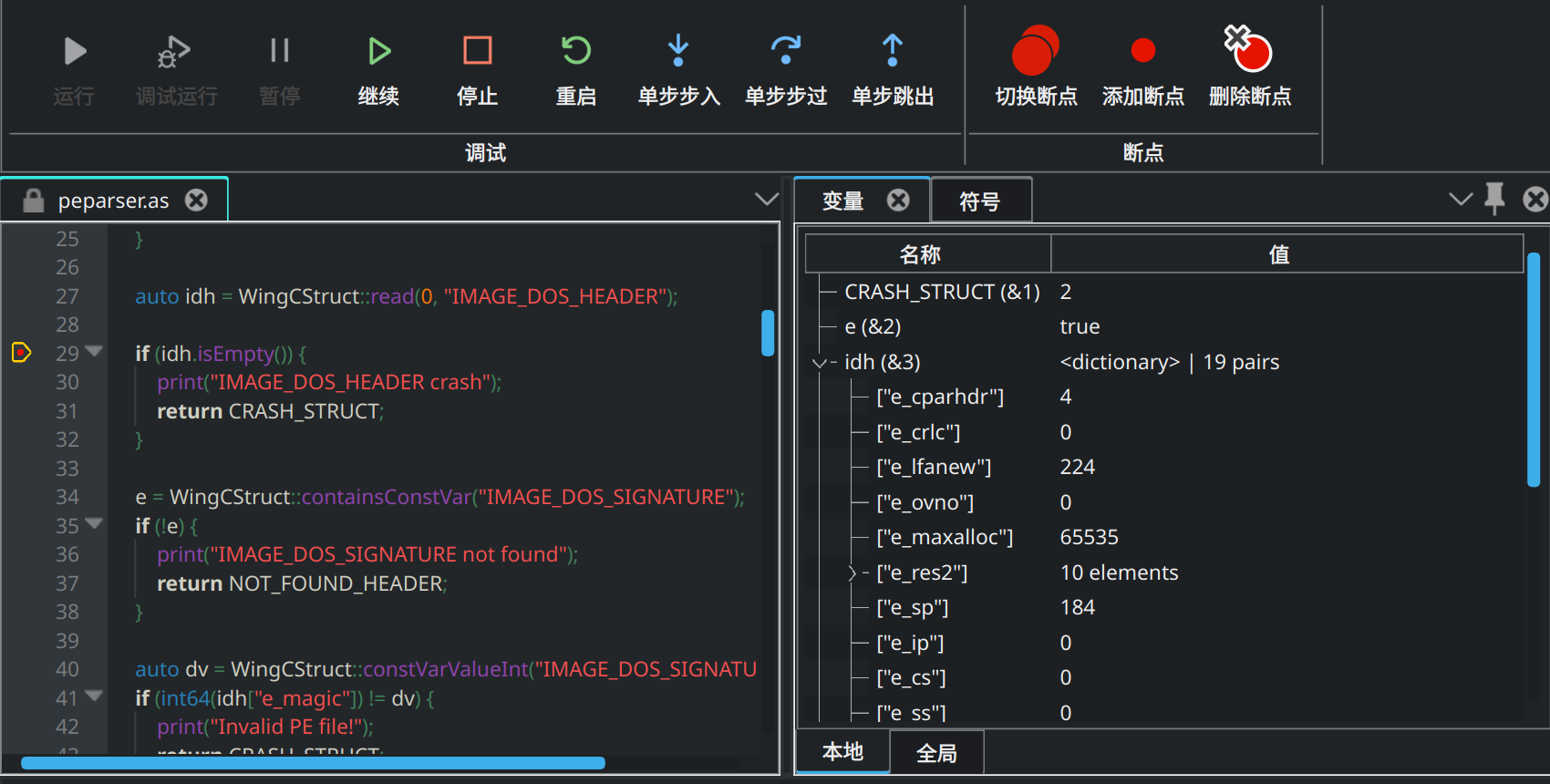Click the Continue (继续) debug icon
1550x784 pixels.
click(x=378, y=52)
